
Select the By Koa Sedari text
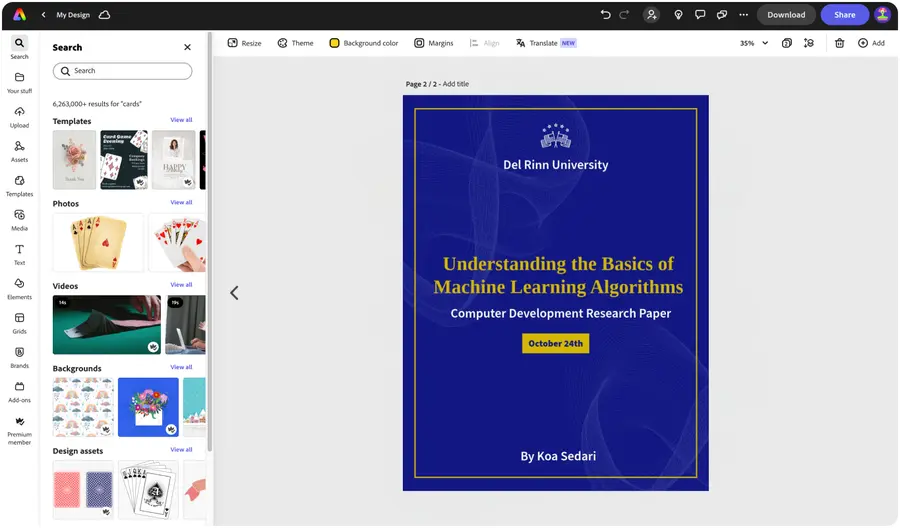(x=558, y=456)
